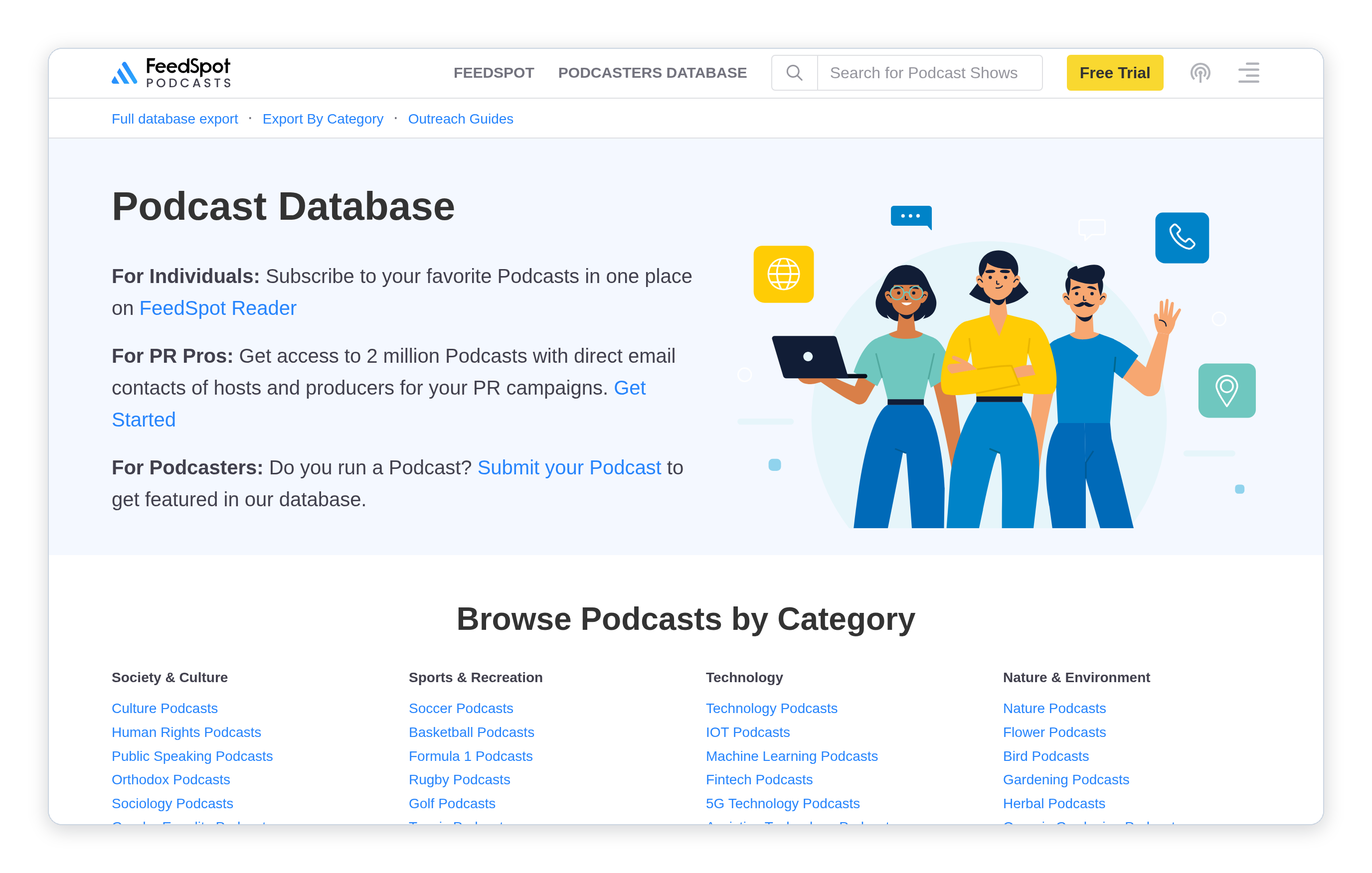Open the FEEDSPOT nav item
This screenshot has height=873, width=1372.
click(x=494, y=73)
